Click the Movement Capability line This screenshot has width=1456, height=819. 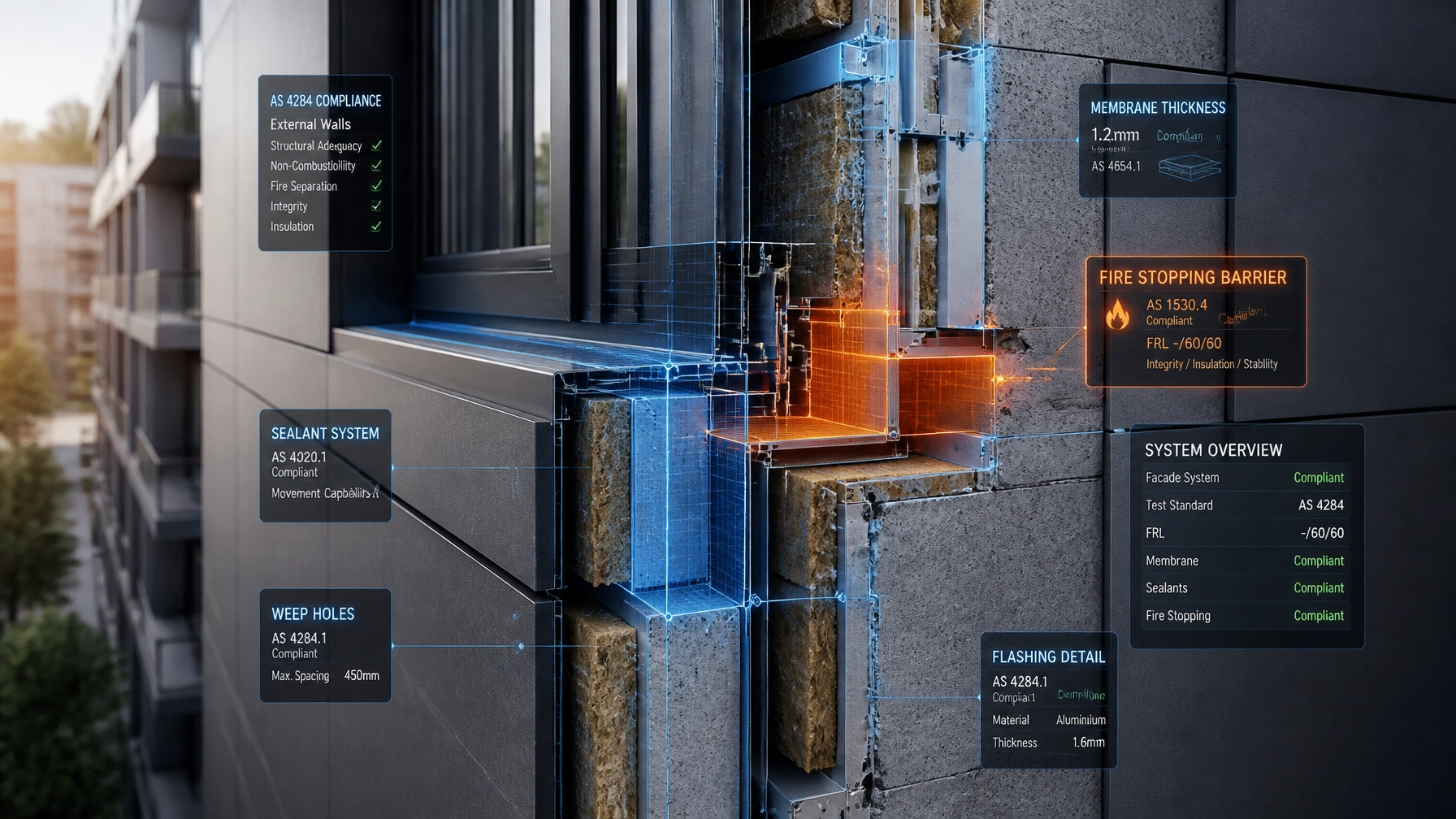(x=324, y=493)
